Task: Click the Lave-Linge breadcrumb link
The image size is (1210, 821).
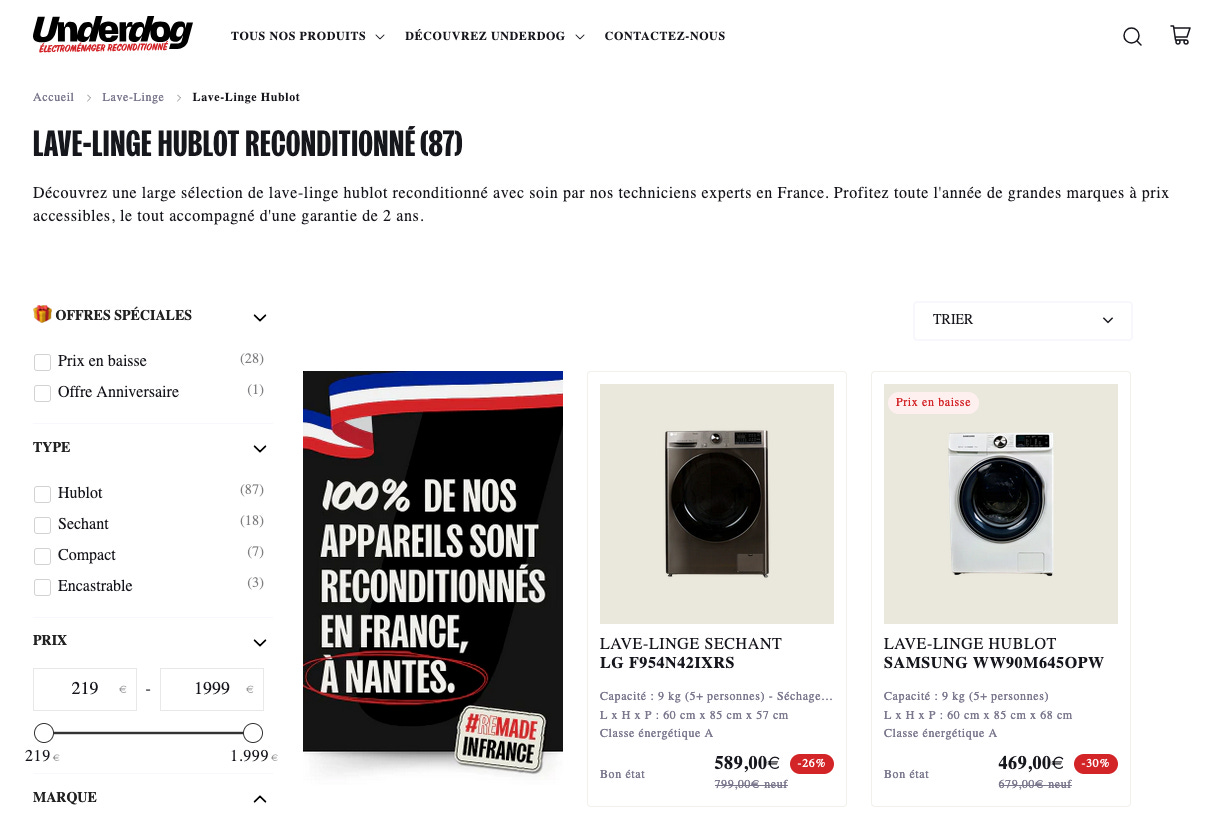Action: pyautogui.click(x=133, y=97)
